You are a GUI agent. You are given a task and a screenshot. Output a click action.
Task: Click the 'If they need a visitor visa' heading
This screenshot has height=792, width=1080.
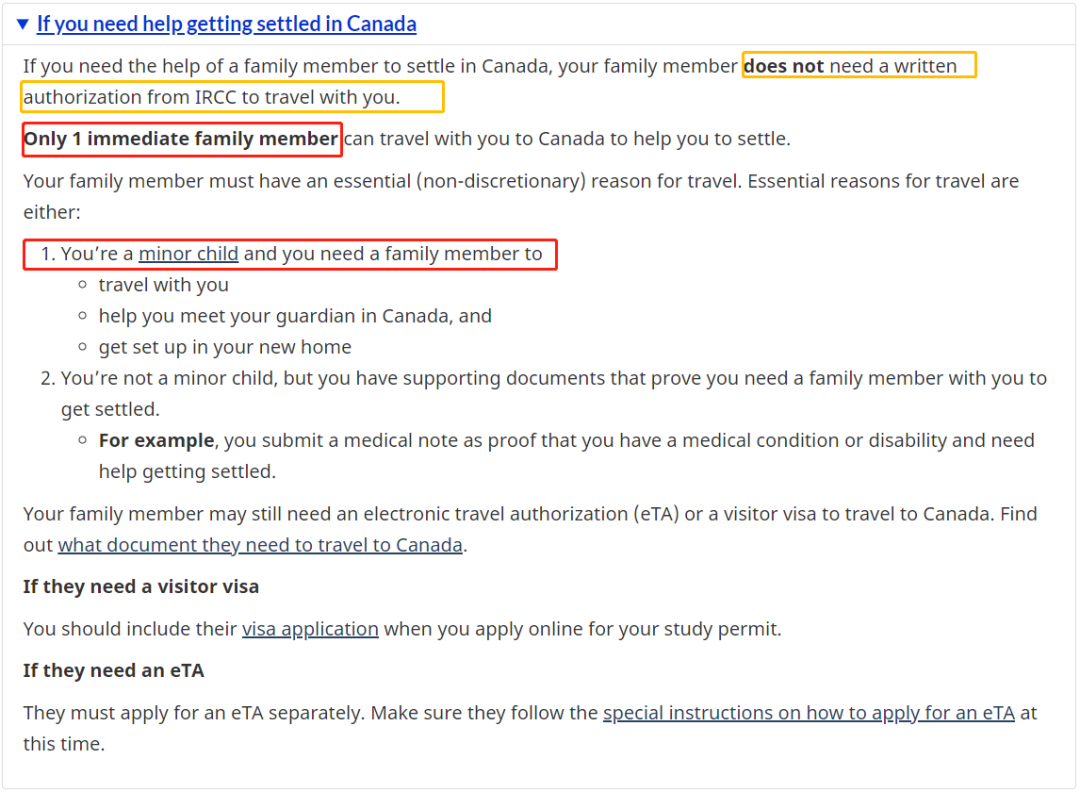(x=141, y=587)
